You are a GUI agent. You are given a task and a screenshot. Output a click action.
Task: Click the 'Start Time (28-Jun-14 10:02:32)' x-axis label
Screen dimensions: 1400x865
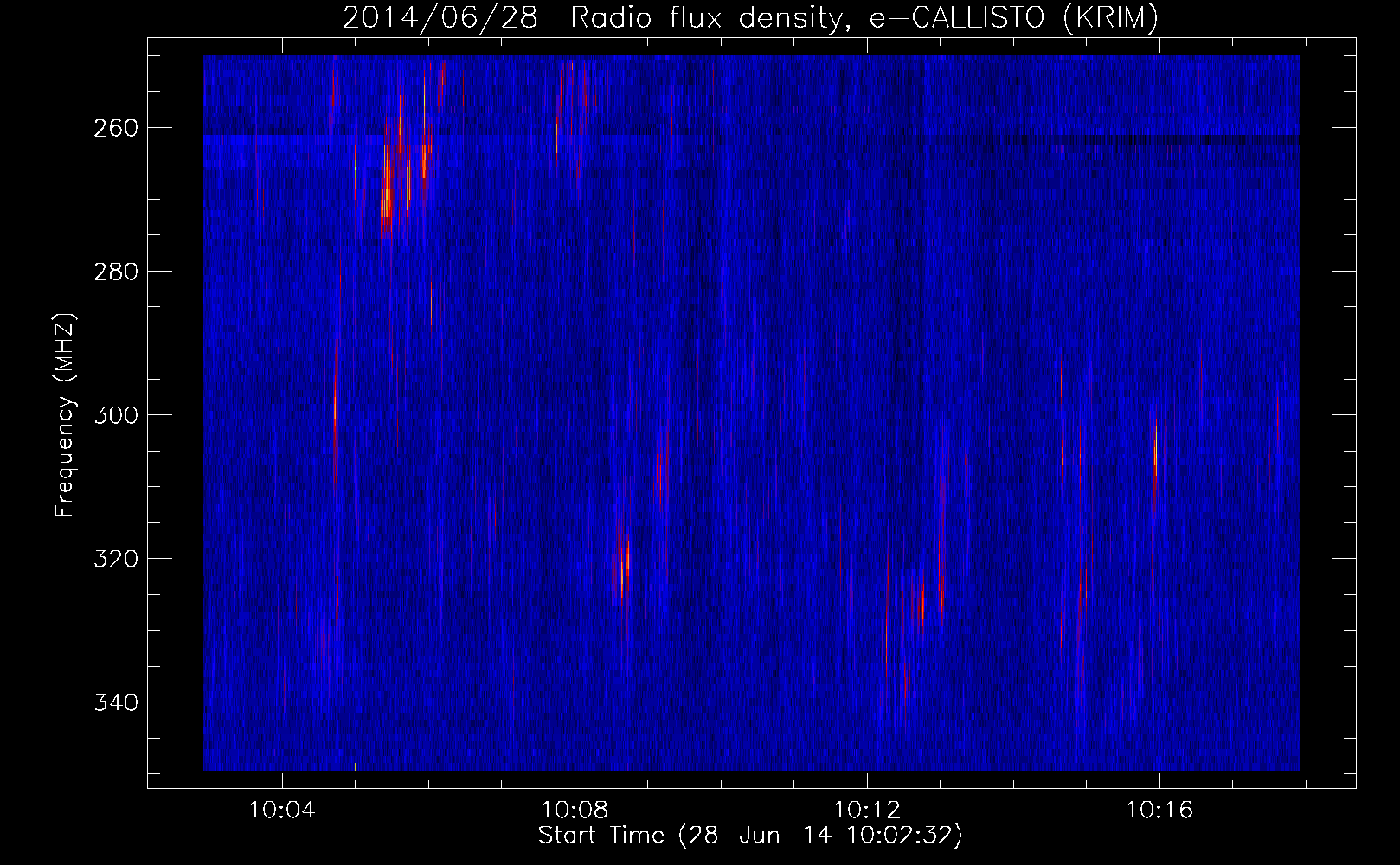click(750, 836)
